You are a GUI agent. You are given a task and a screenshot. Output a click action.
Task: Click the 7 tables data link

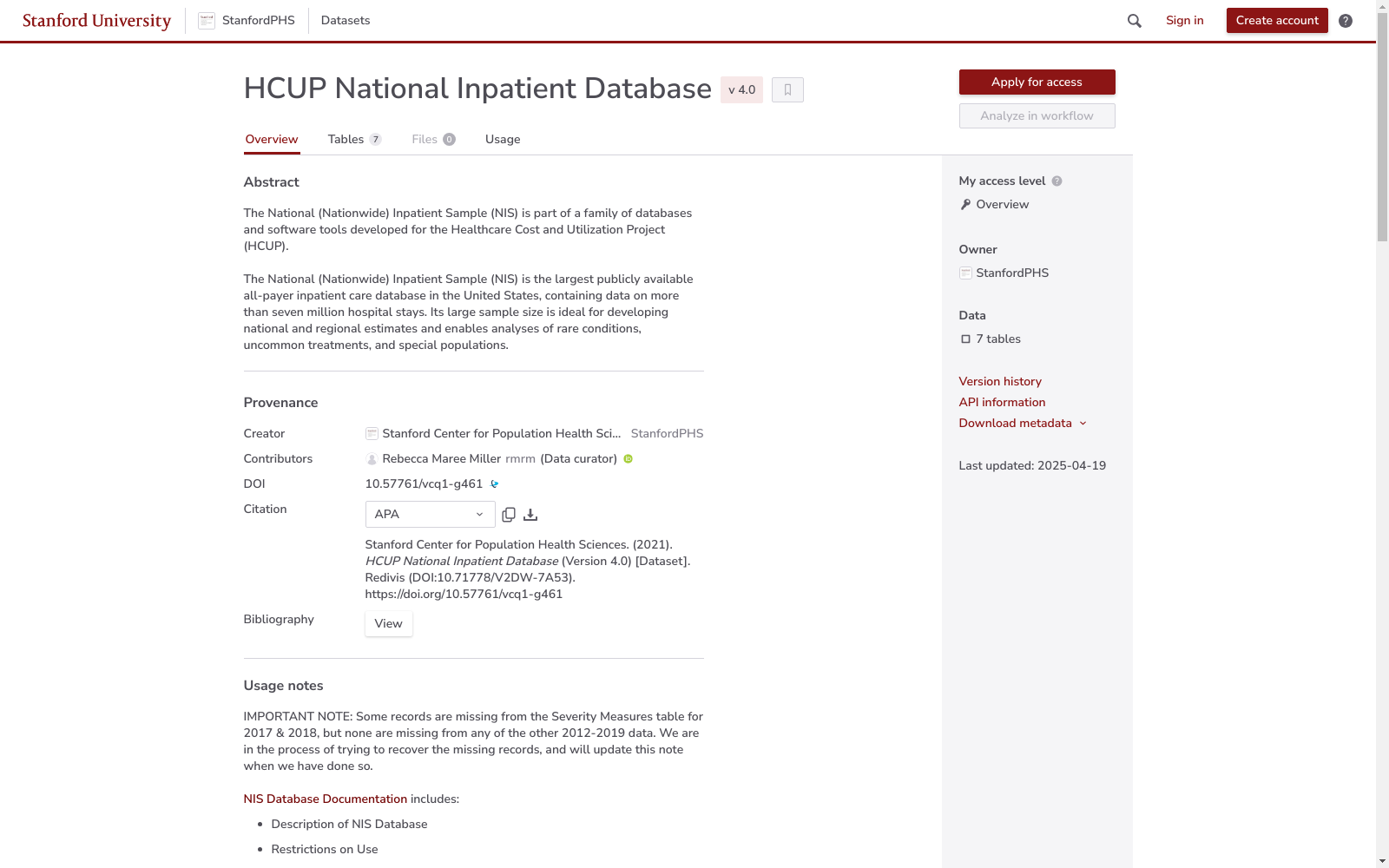coord(998,339)
